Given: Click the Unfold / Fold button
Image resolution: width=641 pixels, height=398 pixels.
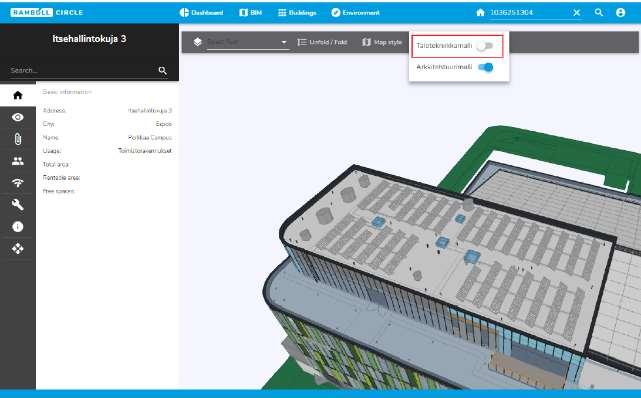Looking at the screenshot, I should [x=322, y=42].
